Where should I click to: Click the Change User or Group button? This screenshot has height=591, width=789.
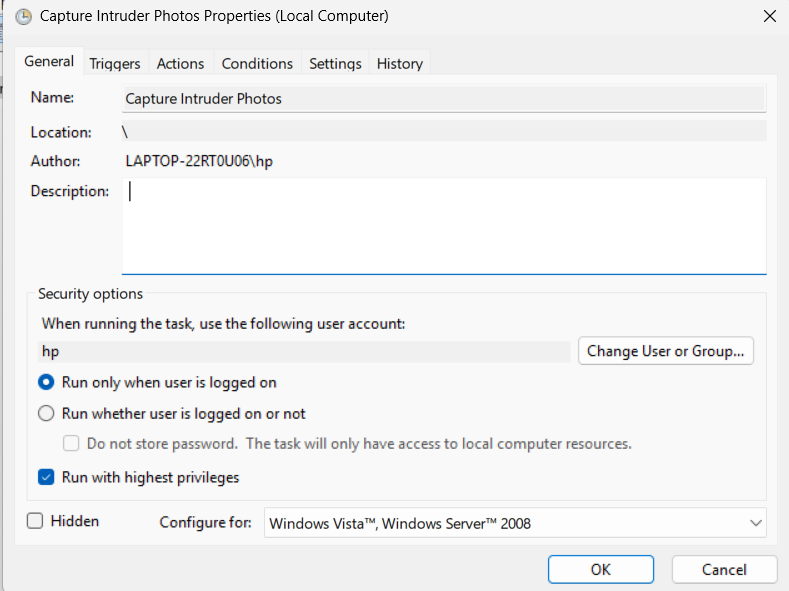point(666,351)
